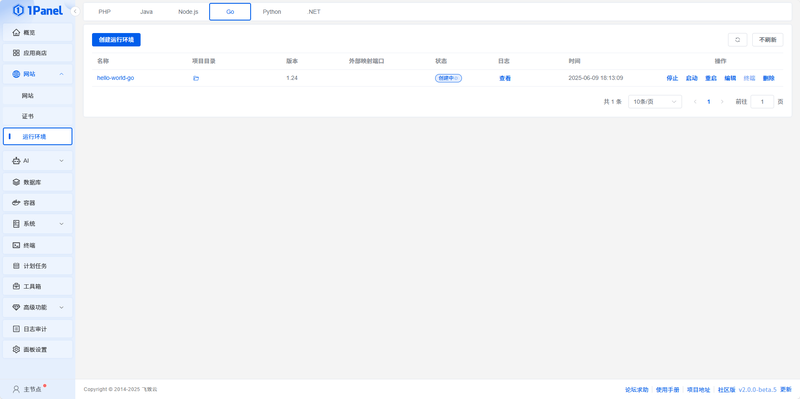Open the 概览 overview page
800x399 pixels.
pos(38,32)
